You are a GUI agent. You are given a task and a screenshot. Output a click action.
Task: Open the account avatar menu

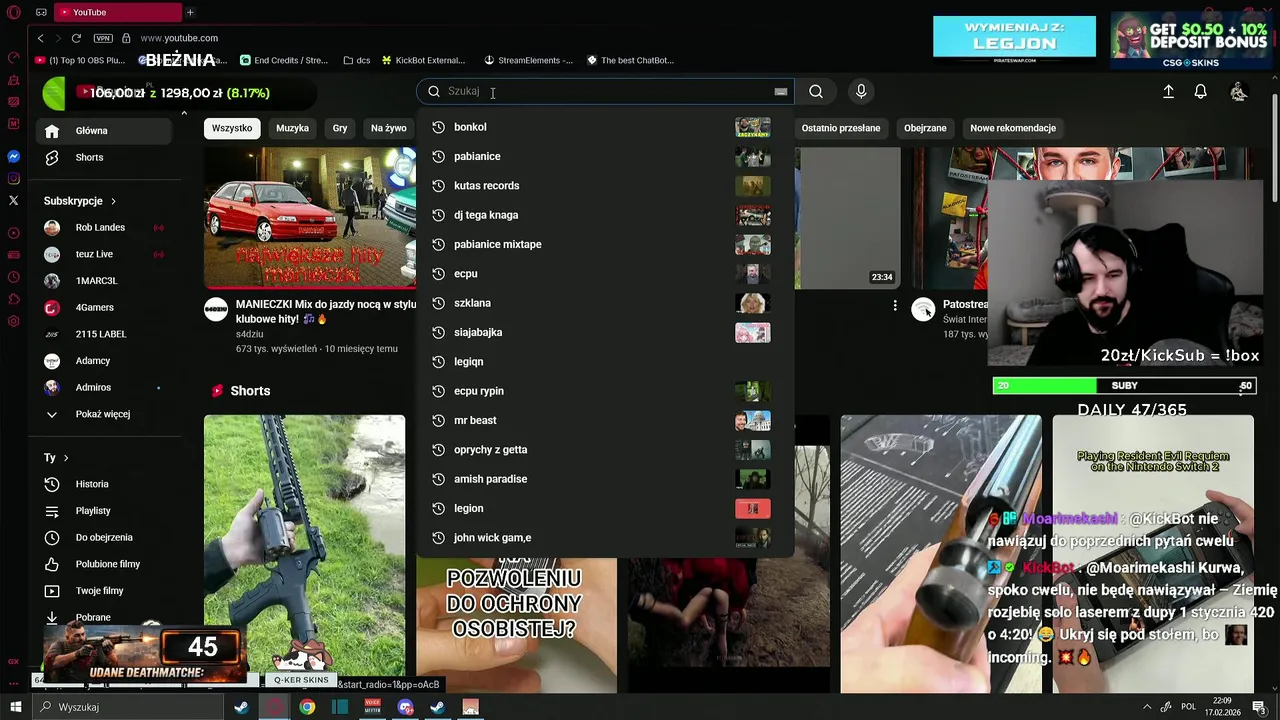pos(1238,91)
